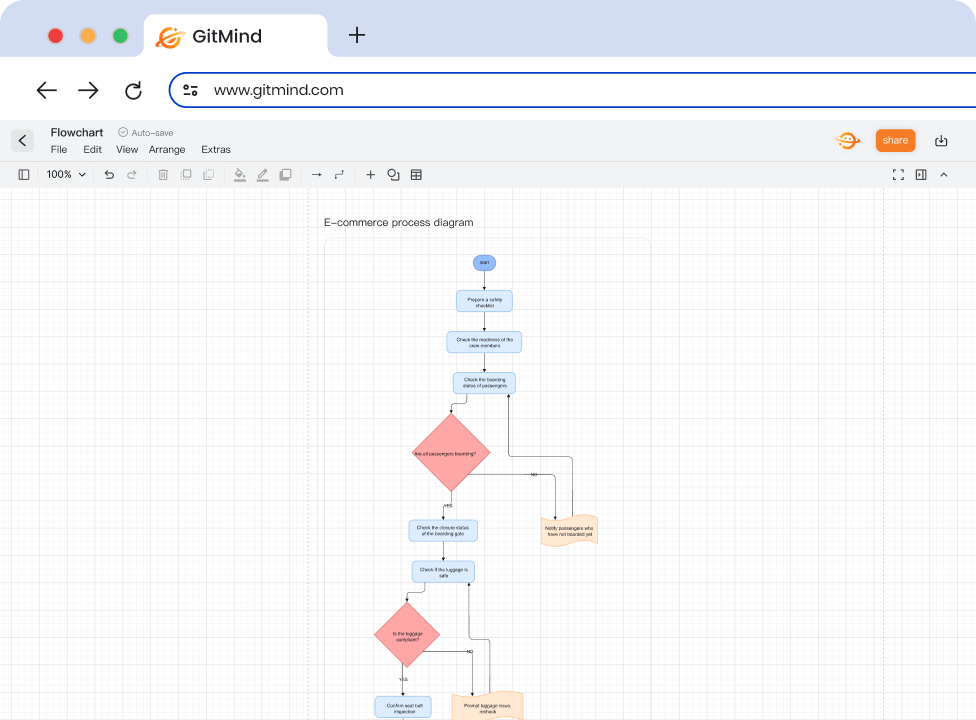Click the download icon button
The image size is (976, 720).
tap(940, 140)
